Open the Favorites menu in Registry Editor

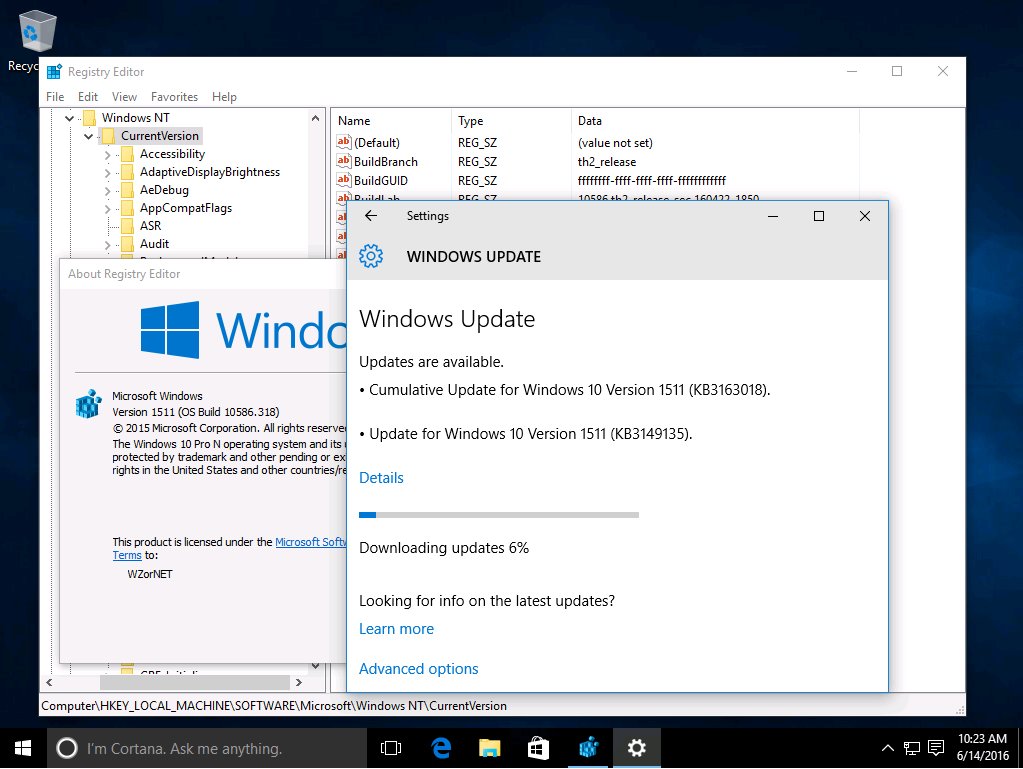point(174,97)
